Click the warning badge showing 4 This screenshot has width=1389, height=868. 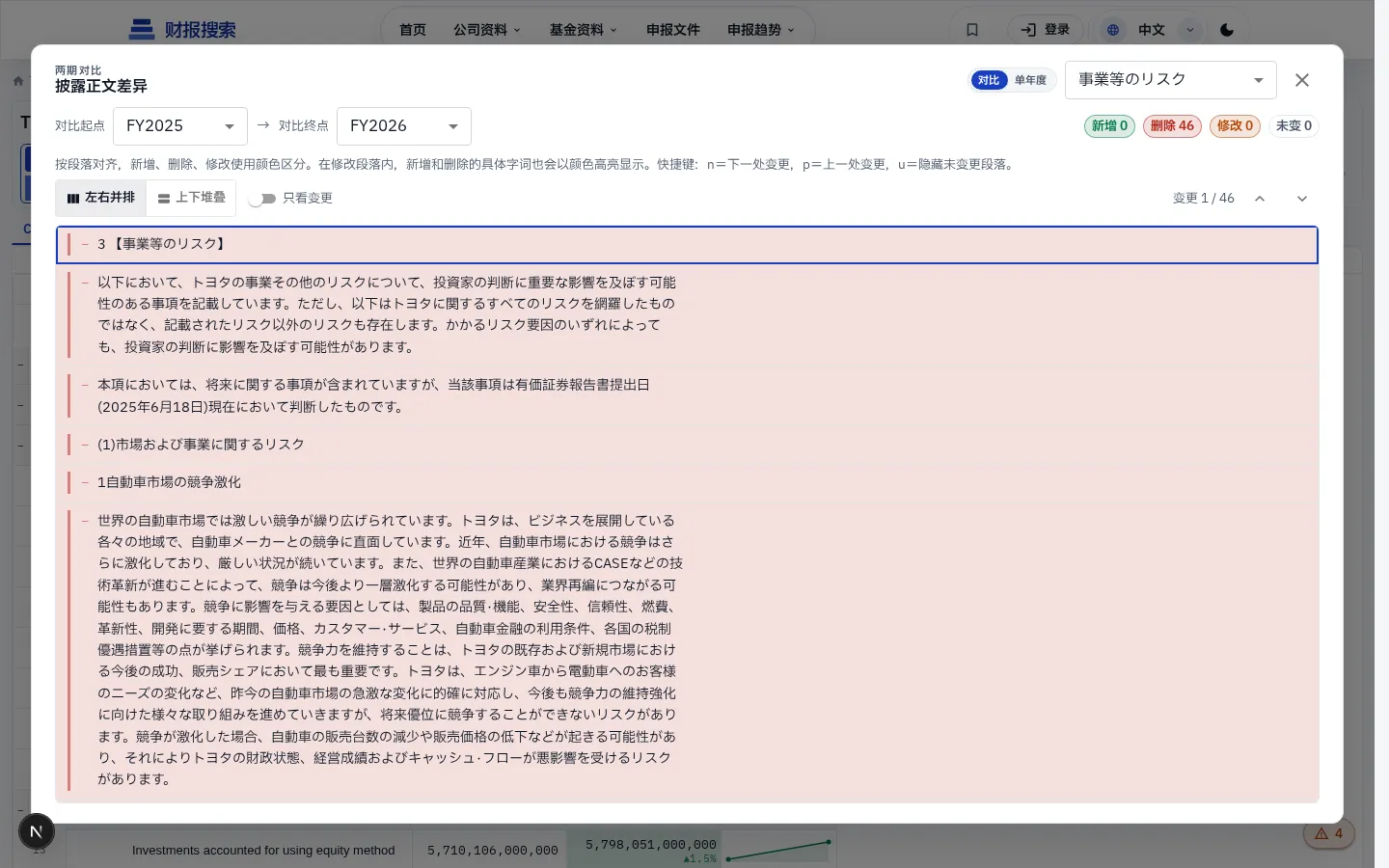pos(1329,833)
